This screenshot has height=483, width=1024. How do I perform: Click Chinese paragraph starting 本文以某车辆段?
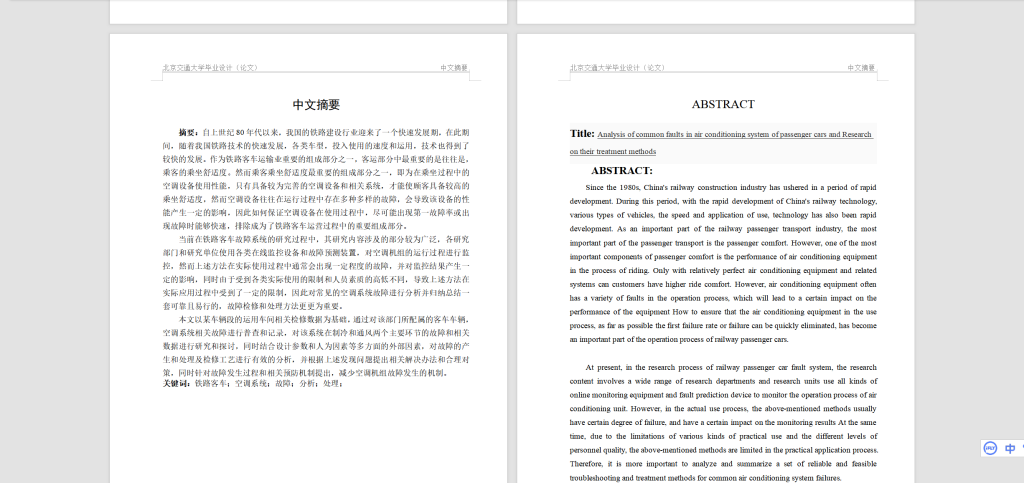pos(316,346)
